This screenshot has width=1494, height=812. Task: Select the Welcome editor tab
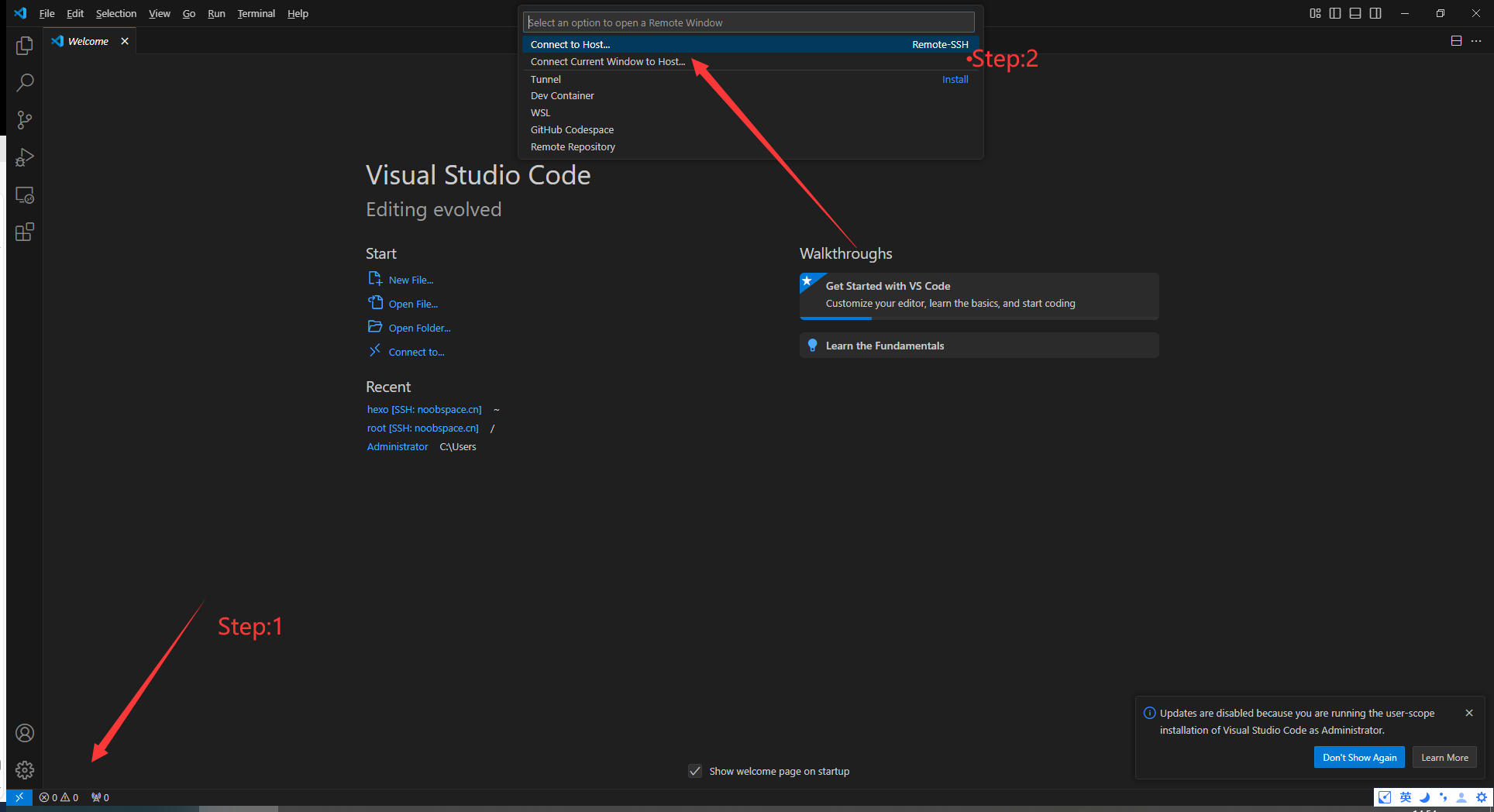(x=89, y=41)
